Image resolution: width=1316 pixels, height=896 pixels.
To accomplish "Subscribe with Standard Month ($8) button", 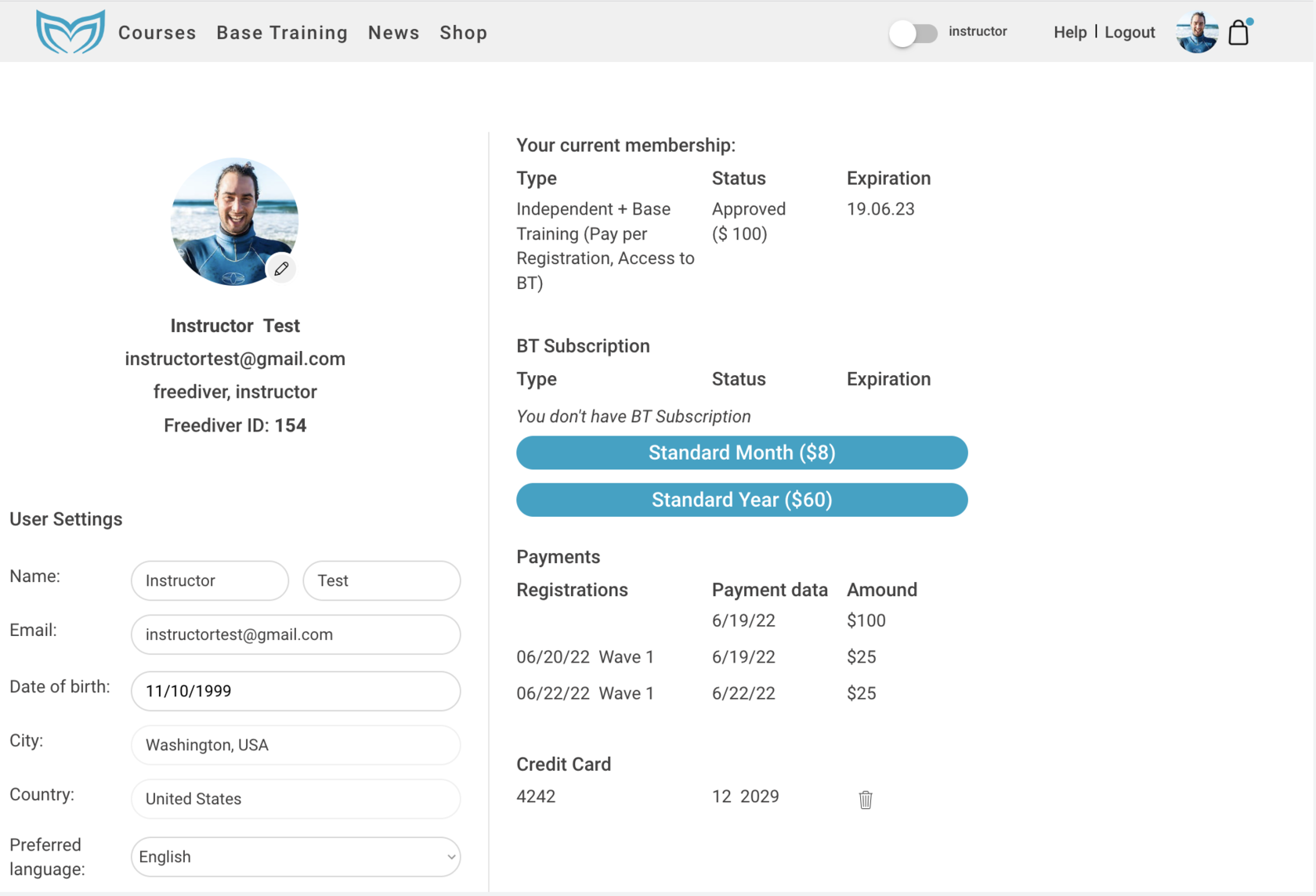I will click(742, 453).
